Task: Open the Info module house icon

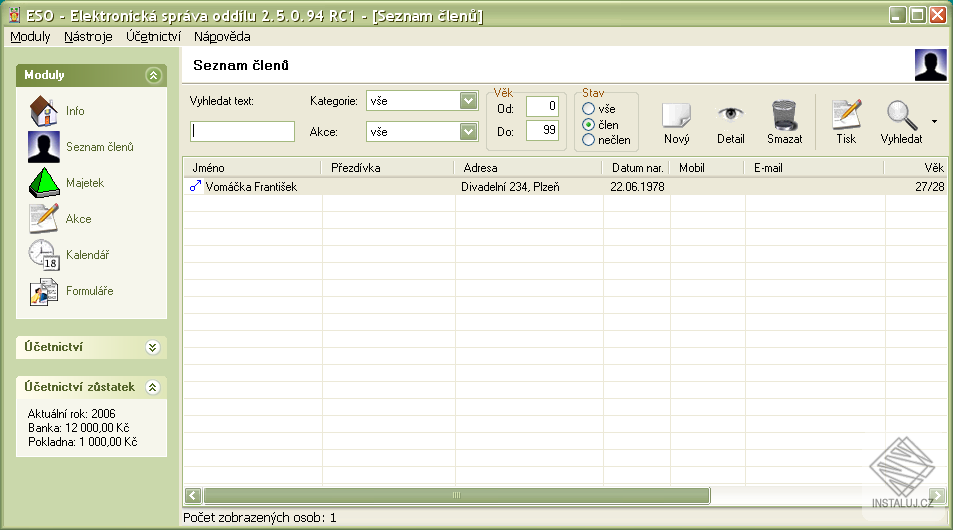Action: pyautogui.click(x=43, y=110)
